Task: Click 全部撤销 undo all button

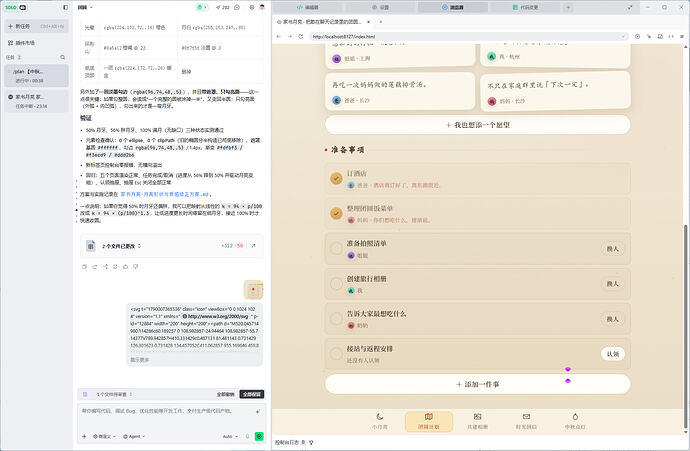Action: click(225, 394)
